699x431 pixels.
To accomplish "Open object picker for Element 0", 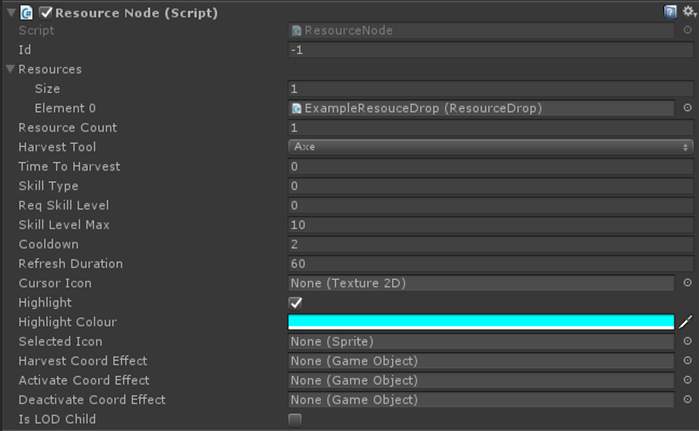I will (x=687, y=108).
